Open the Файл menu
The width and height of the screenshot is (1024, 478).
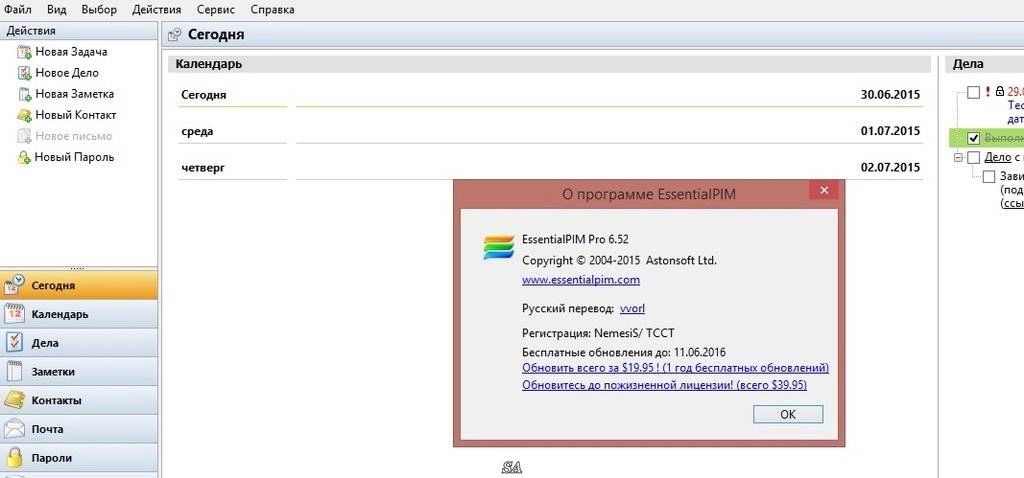click(18, 10)
